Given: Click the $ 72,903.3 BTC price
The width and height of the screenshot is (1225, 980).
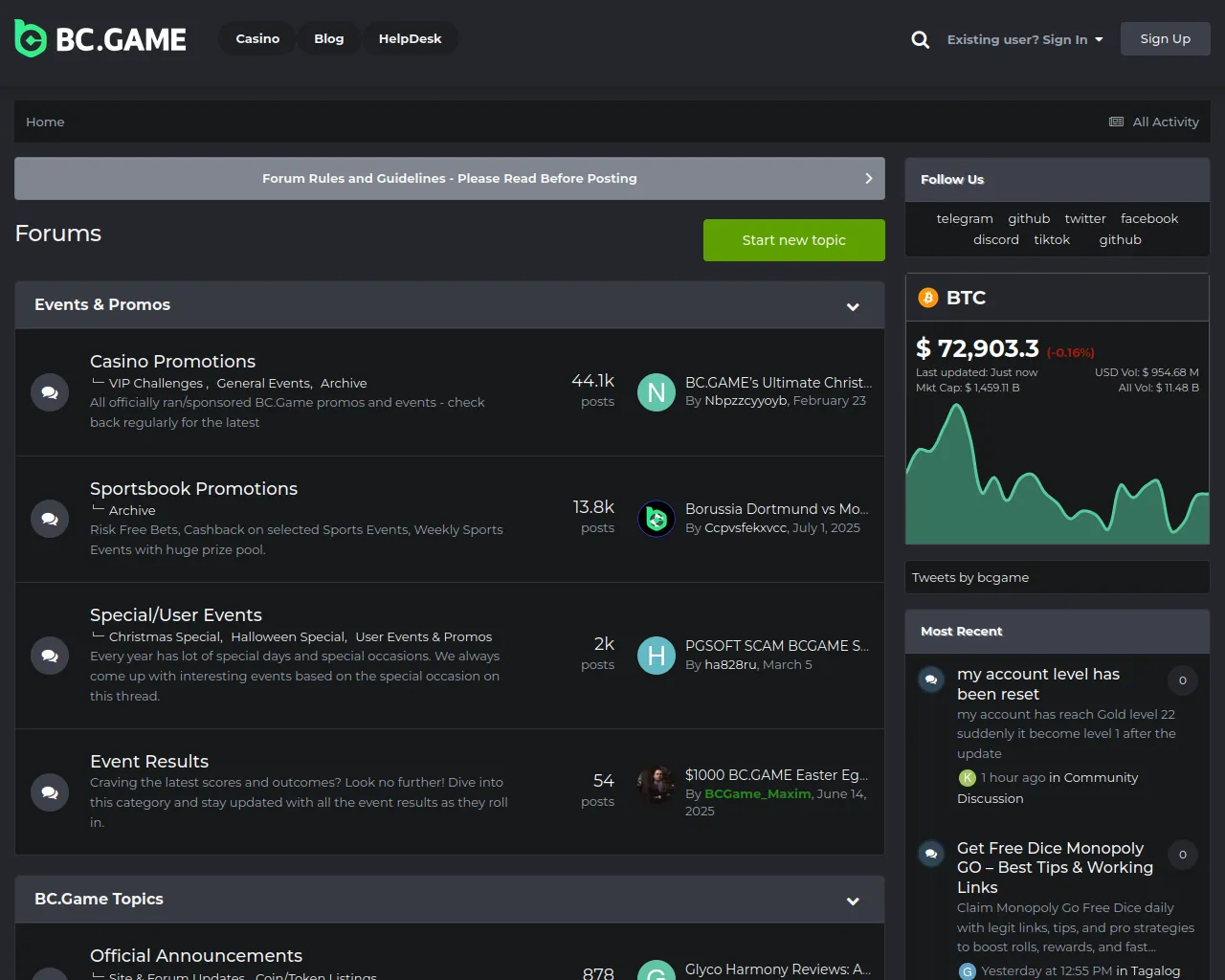Looking at the screenshot, I should click(x=977, y=348).
